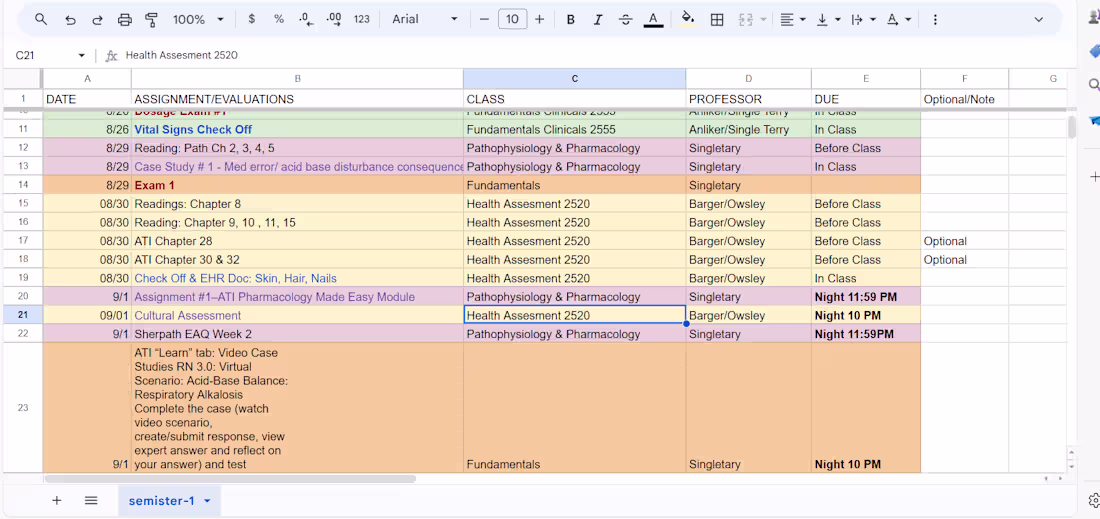Select column D header

[x=749, y=79]
